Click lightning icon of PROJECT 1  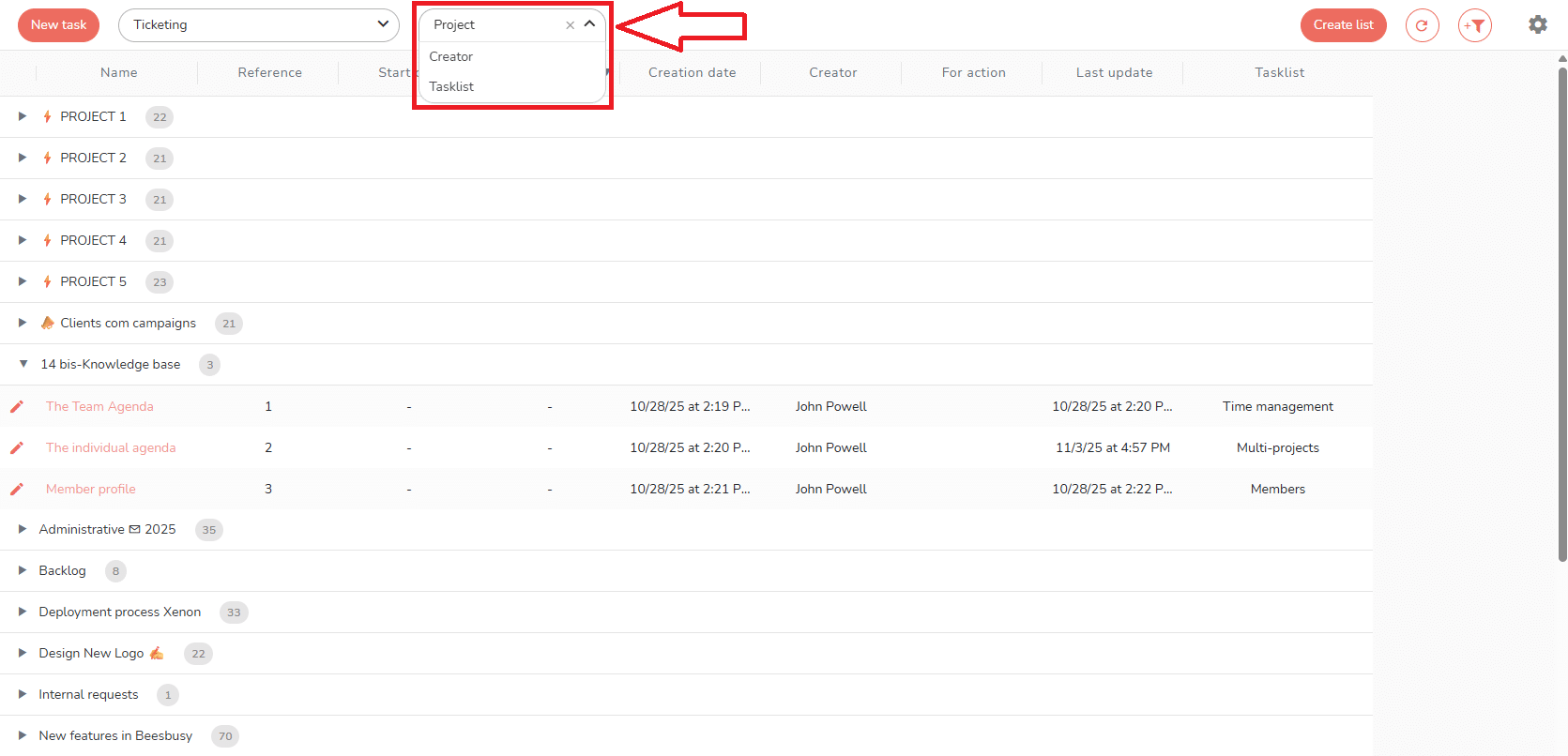click(47, 116)
